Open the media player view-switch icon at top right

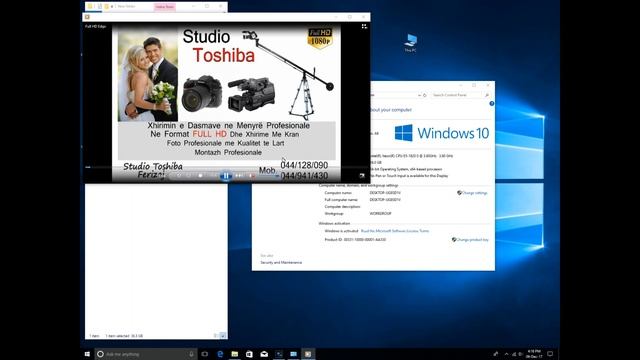click(364, 27)
